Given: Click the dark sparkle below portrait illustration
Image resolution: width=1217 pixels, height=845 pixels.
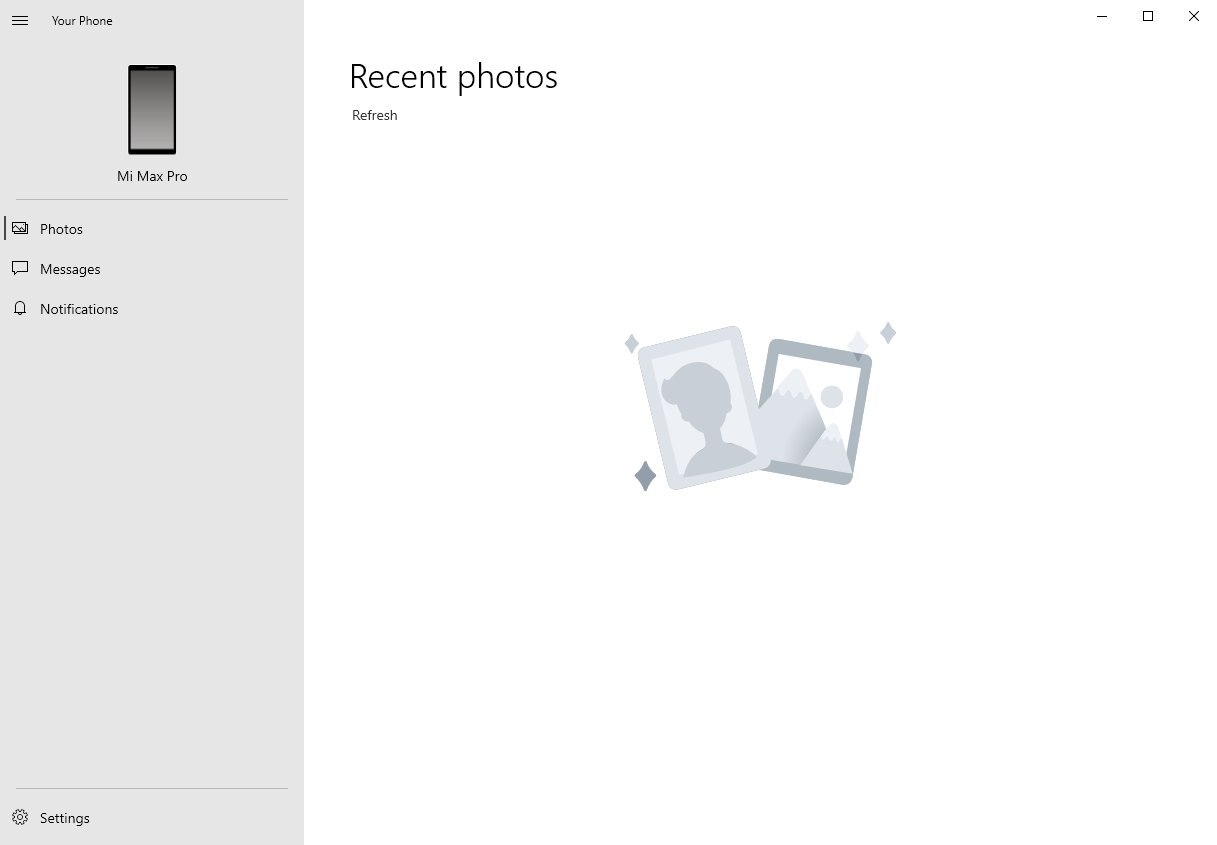Looking at the screenshot, I should (646, 476).
